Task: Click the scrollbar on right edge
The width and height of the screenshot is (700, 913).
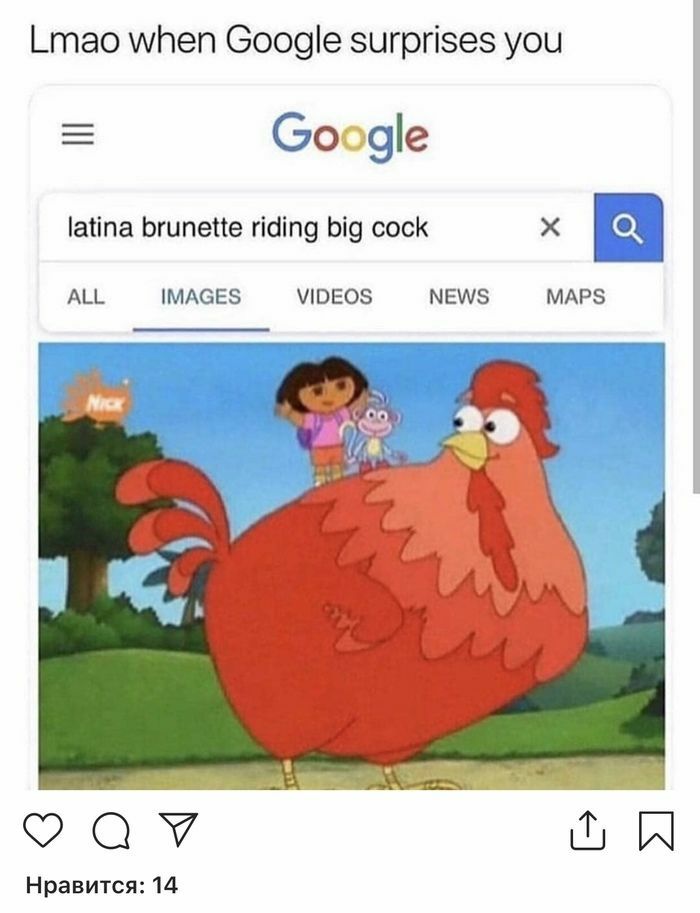Action: pyautogui.click(x=697, y=245)
